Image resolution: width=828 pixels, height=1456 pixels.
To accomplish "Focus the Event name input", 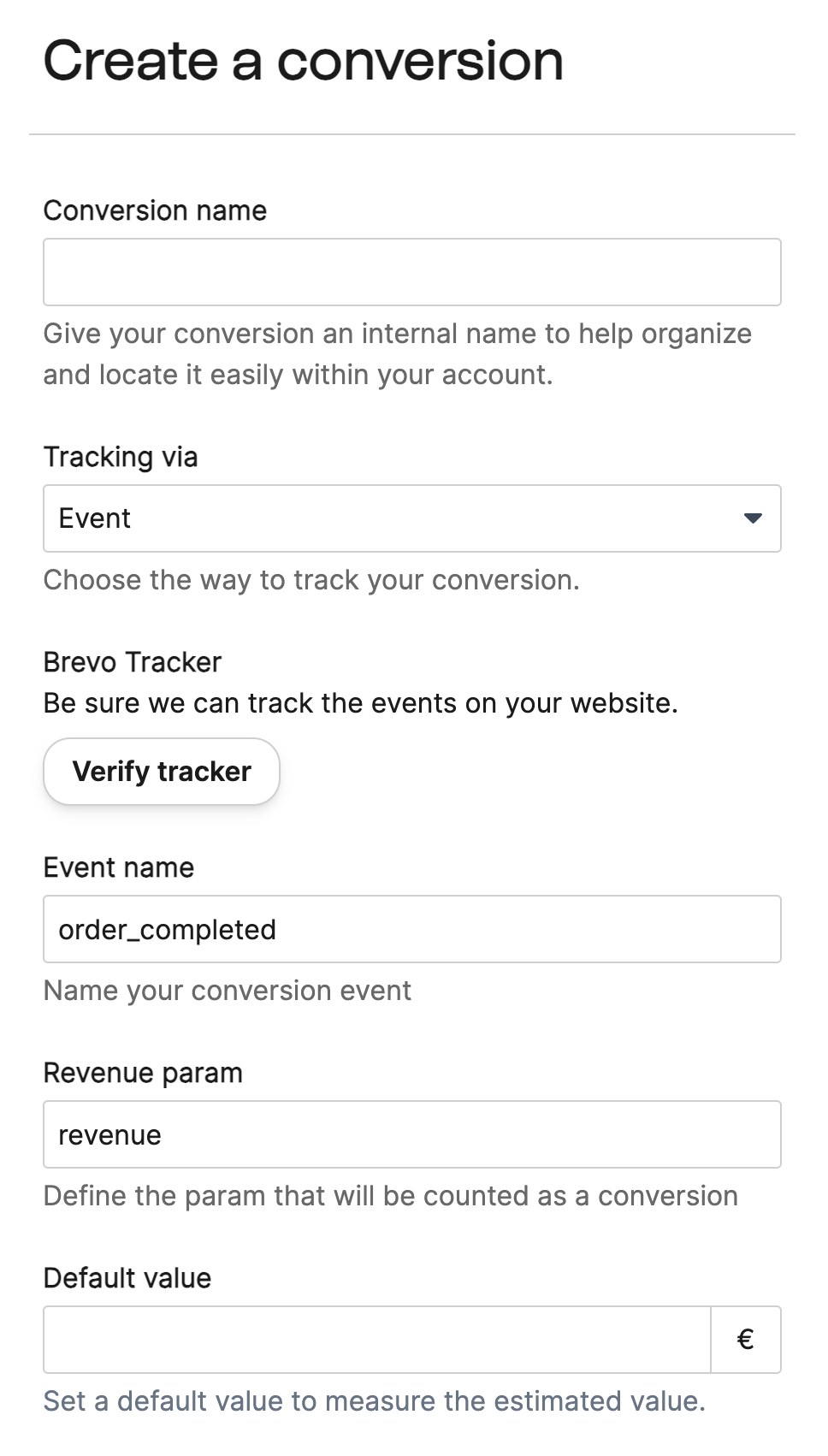I will click(x=412, y=929).
